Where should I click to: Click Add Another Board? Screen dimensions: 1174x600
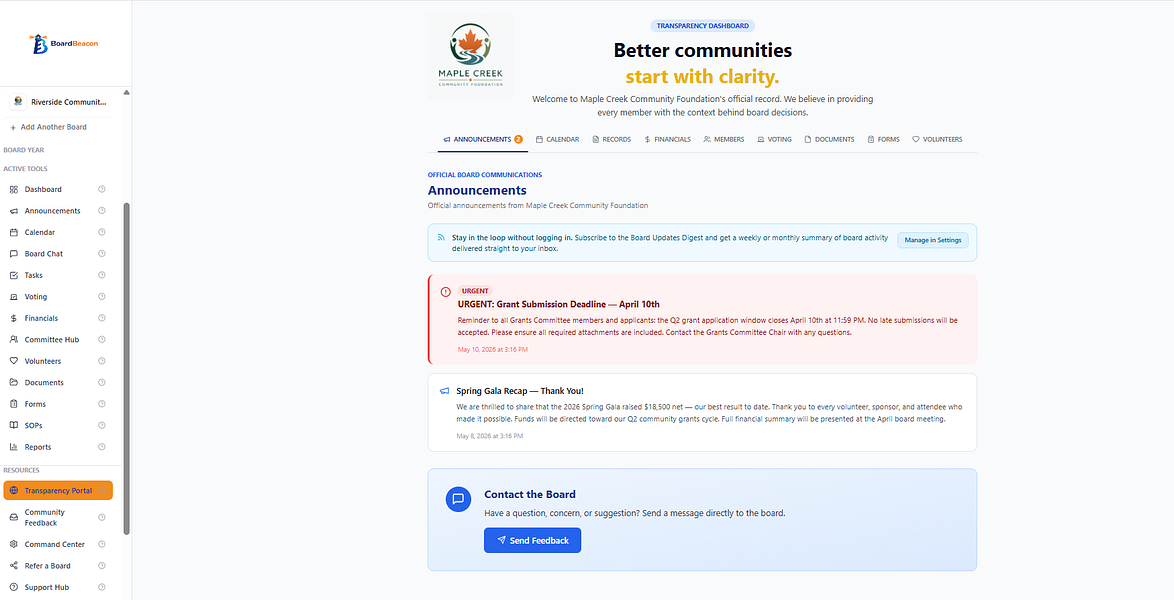pos(49,127)
